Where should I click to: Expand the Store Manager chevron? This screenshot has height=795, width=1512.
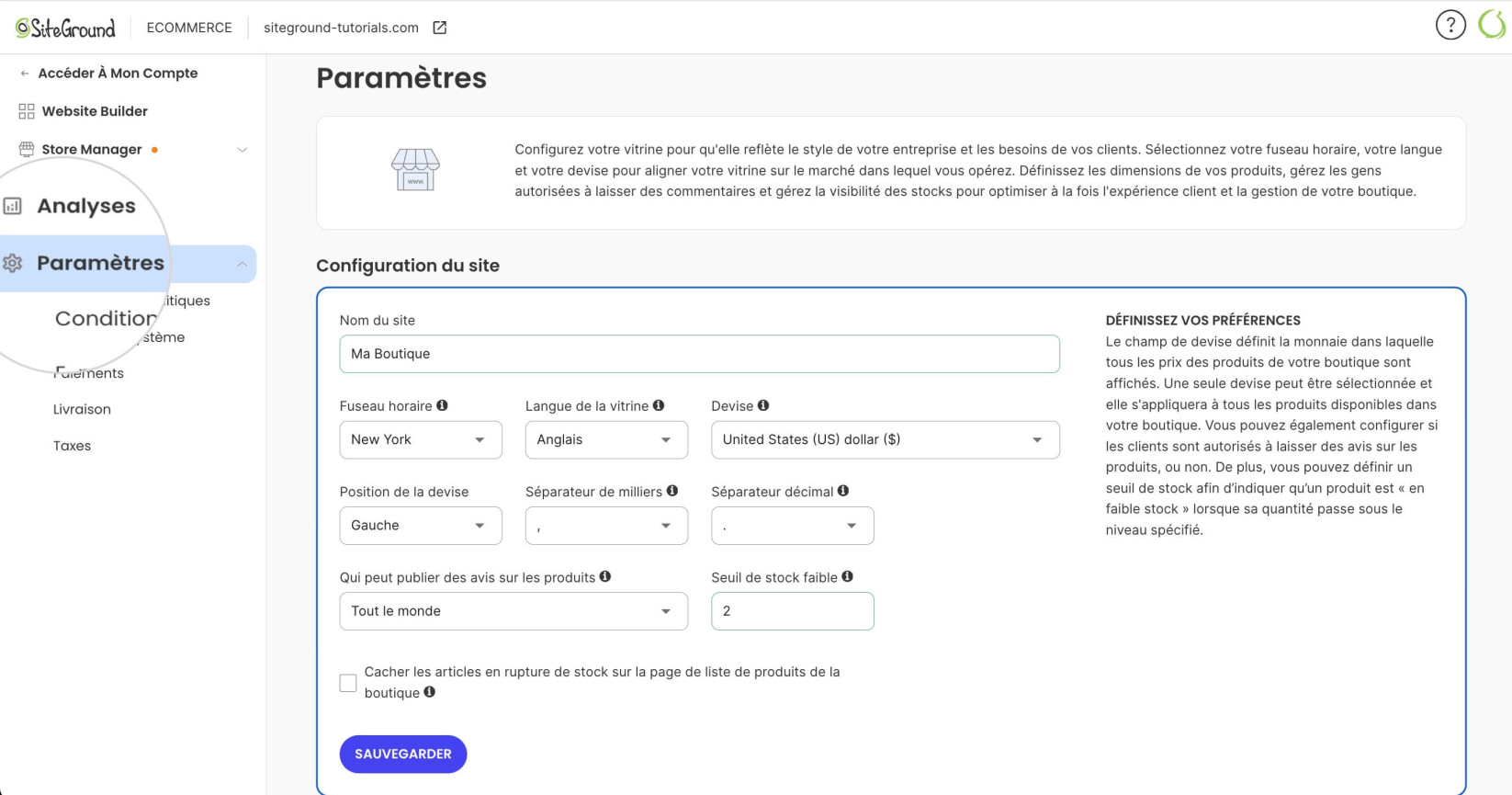point(243,150)
